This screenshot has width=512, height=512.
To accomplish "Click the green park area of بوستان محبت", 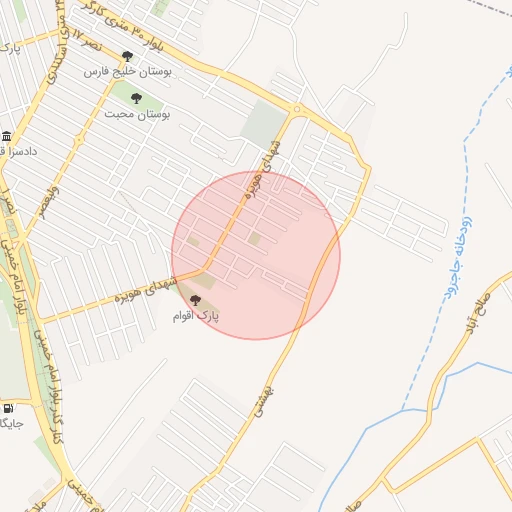I will pos(136,98).
